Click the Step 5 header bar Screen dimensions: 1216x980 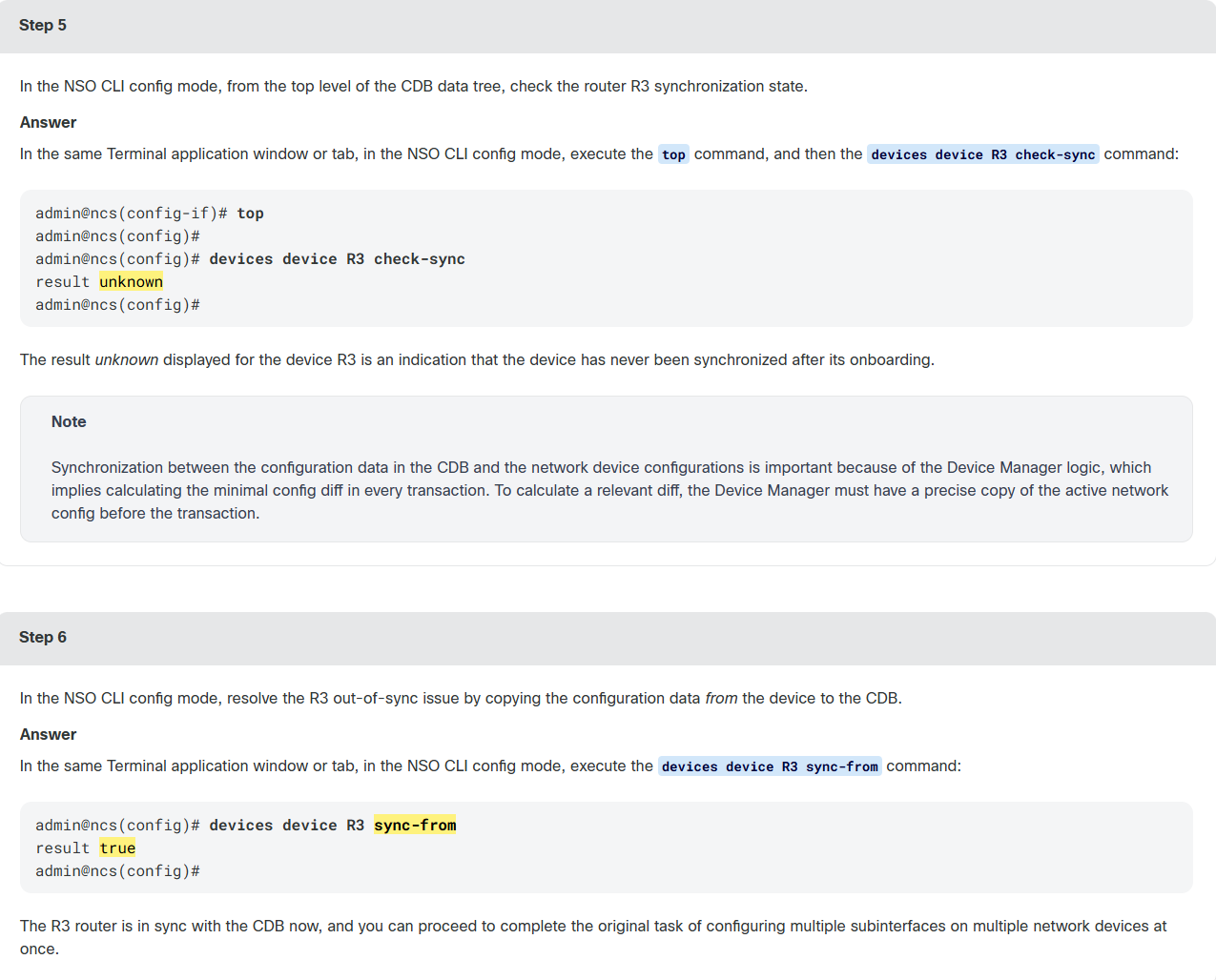point(608,26)
